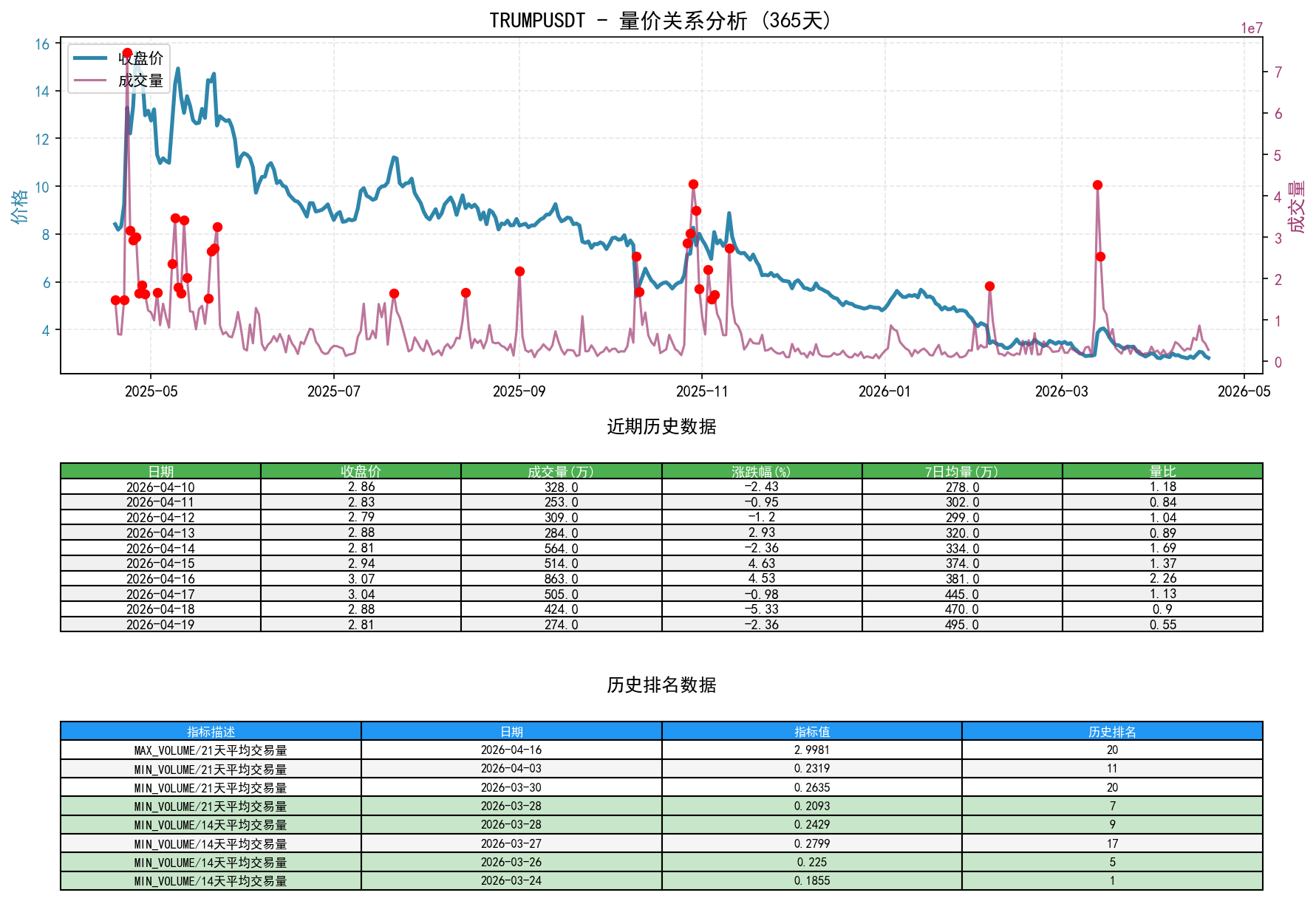Click the indicator value 0.2319
The width and height of the screenshot is (1316, 901).
click(812, 769)
